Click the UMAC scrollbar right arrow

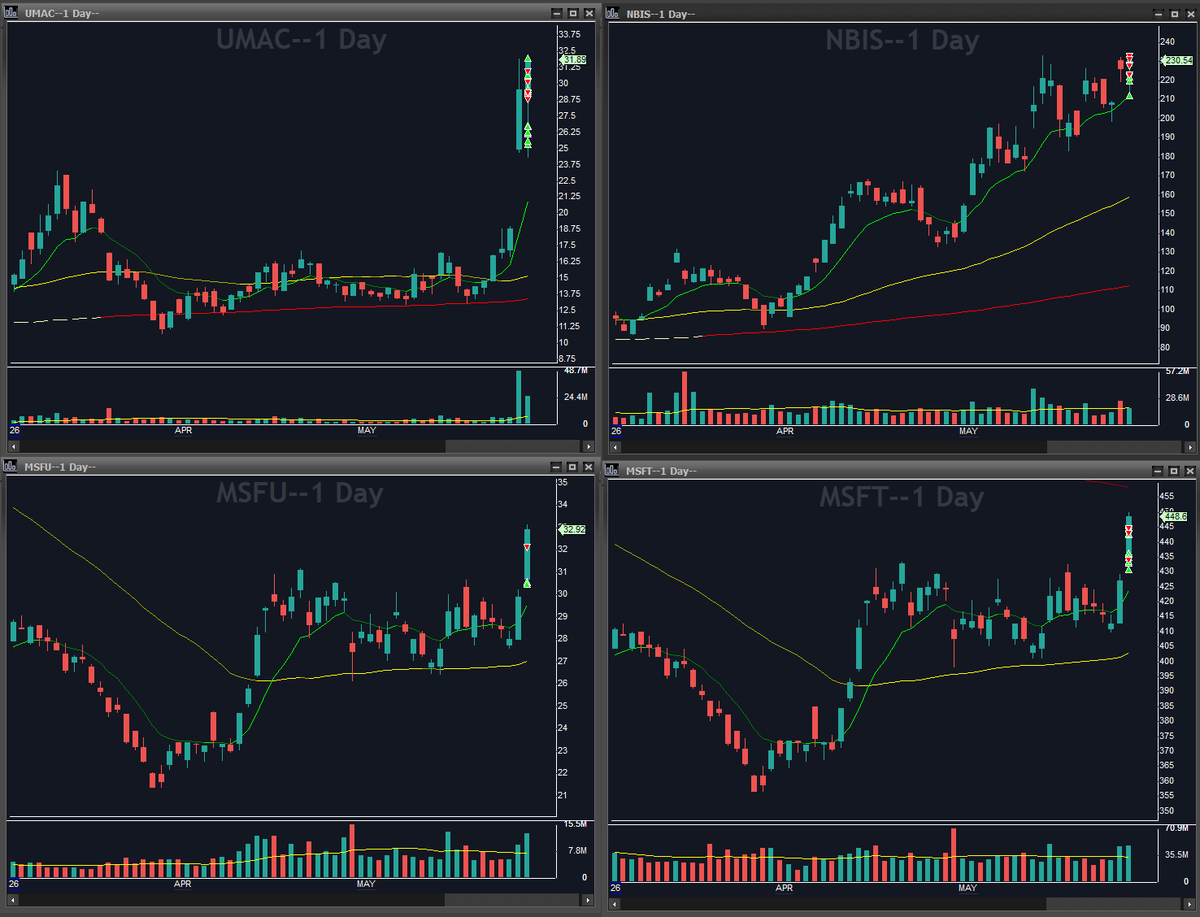[x=590, y=446]
